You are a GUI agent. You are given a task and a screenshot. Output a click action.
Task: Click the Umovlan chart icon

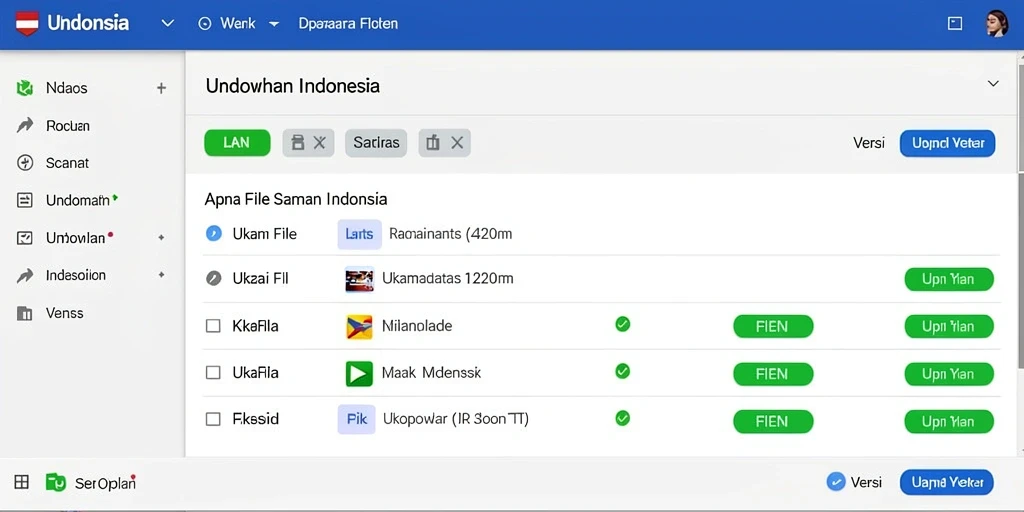(x=24, y=238)
